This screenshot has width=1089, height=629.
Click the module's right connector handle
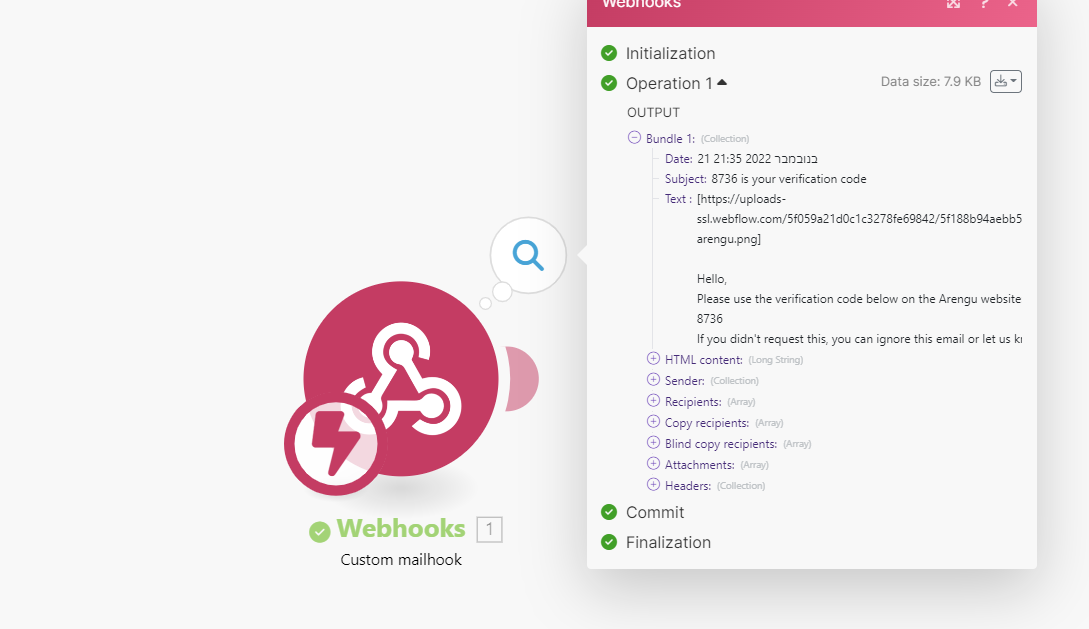522,378
